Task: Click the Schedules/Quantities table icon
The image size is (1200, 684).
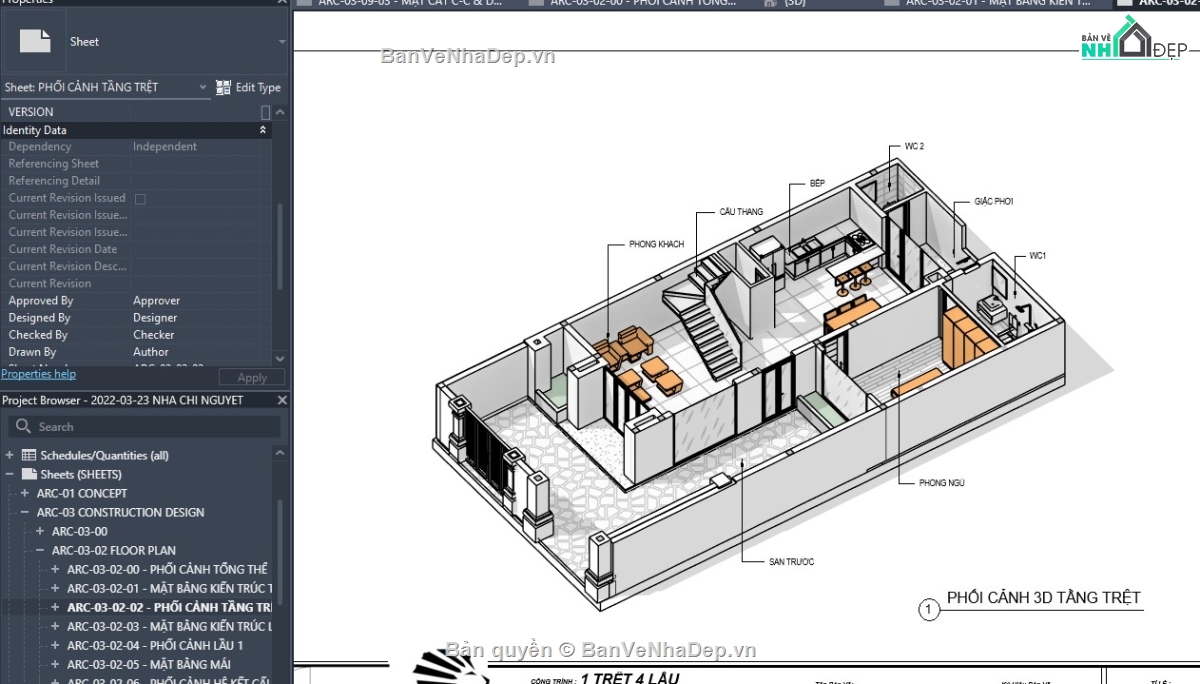Action: pos(29,455)
